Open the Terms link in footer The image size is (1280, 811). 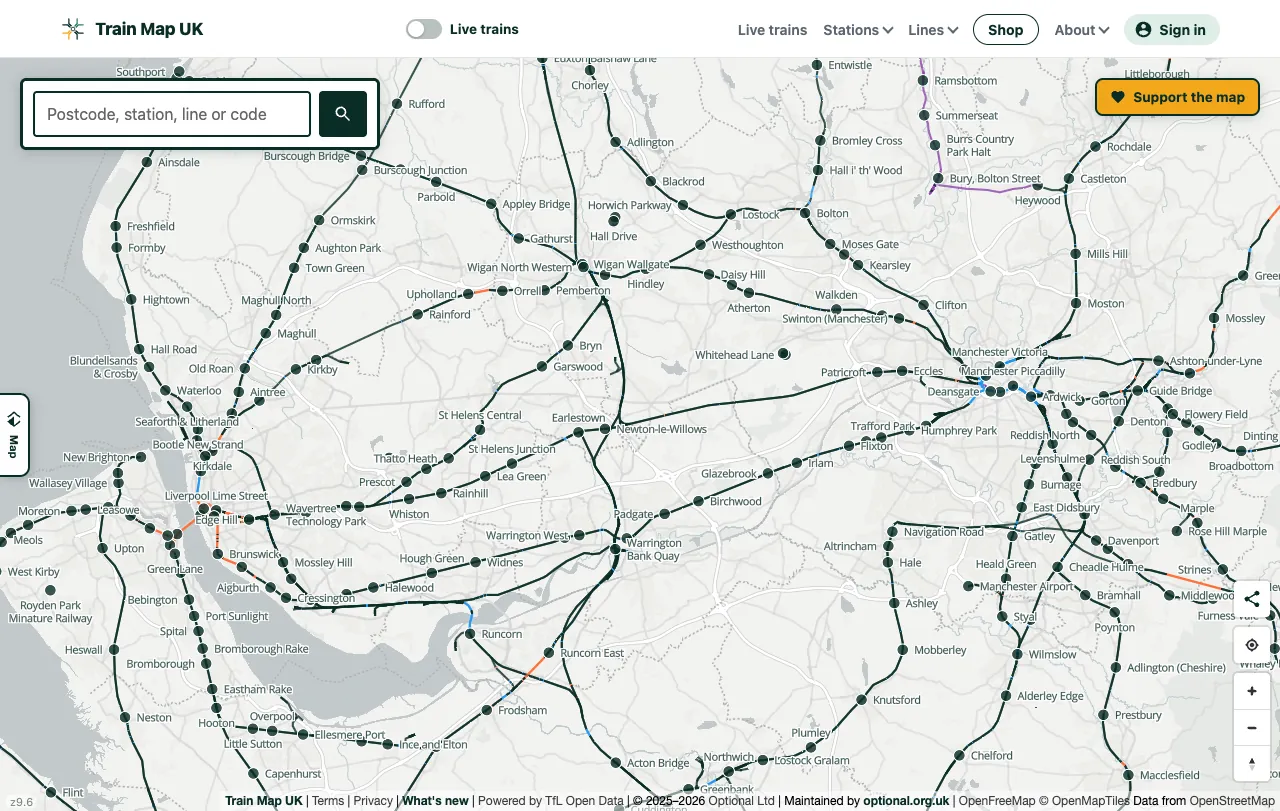point(328,801)
